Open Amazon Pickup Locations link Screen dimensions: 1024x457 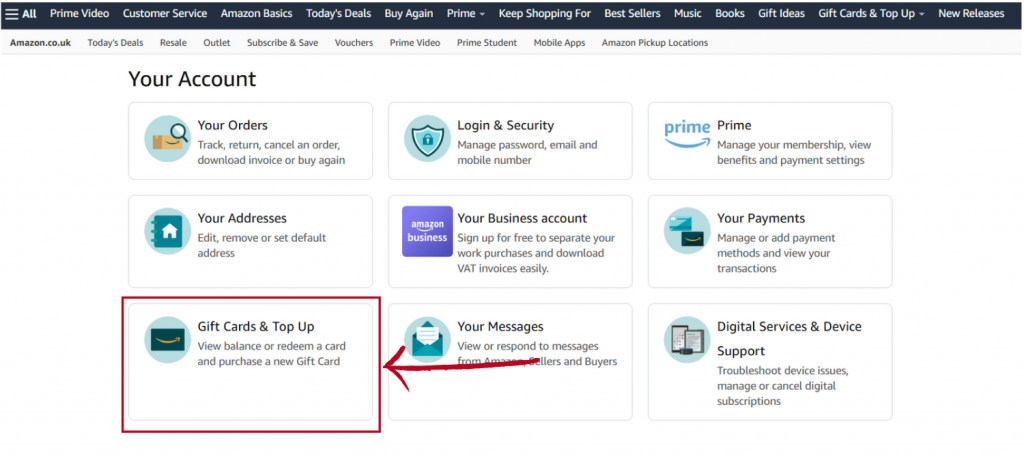point(654,42)
